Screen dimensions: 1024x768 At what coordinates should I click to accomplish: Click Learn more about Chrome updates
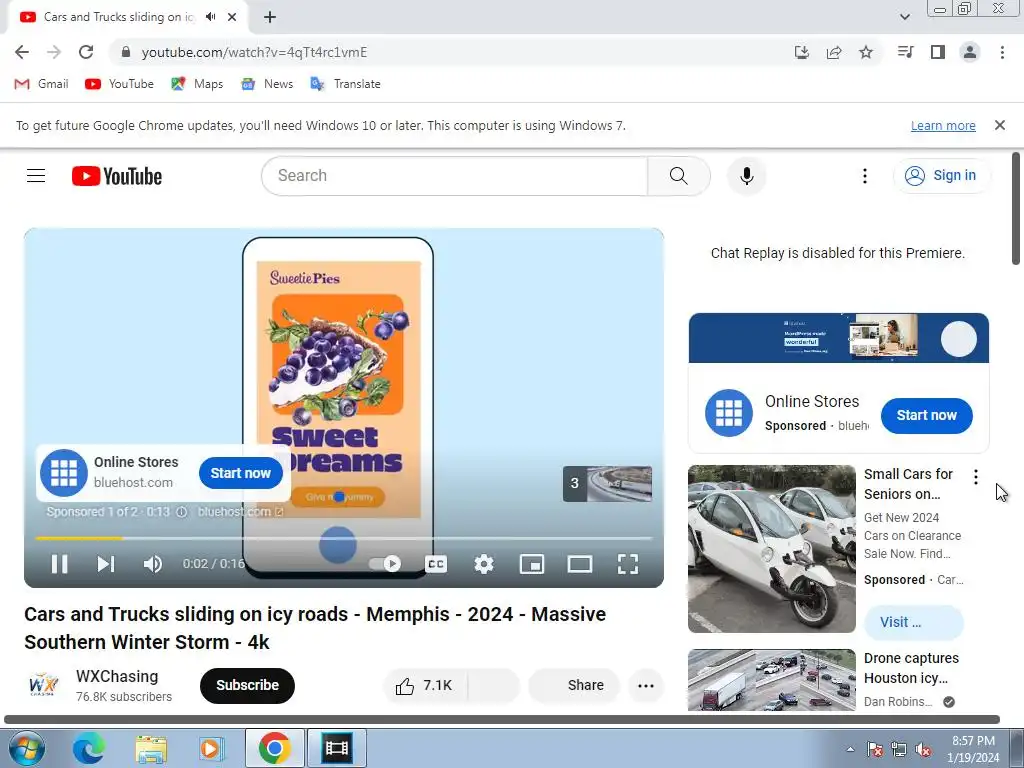[x=943, y=125]
